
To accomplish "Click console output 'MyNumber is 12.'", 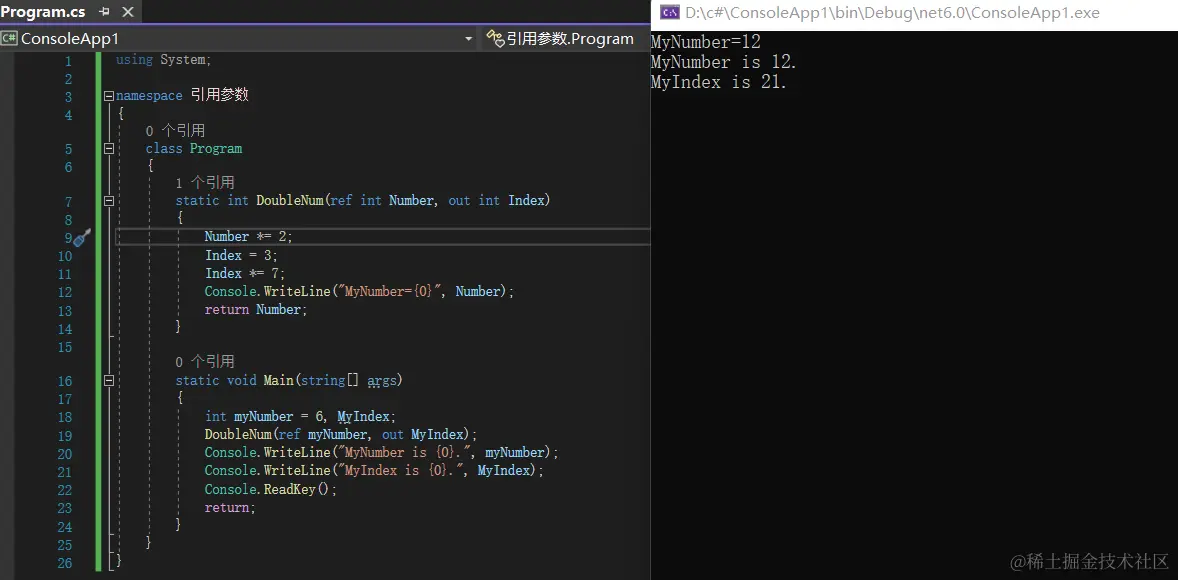I will pos(724,62).
